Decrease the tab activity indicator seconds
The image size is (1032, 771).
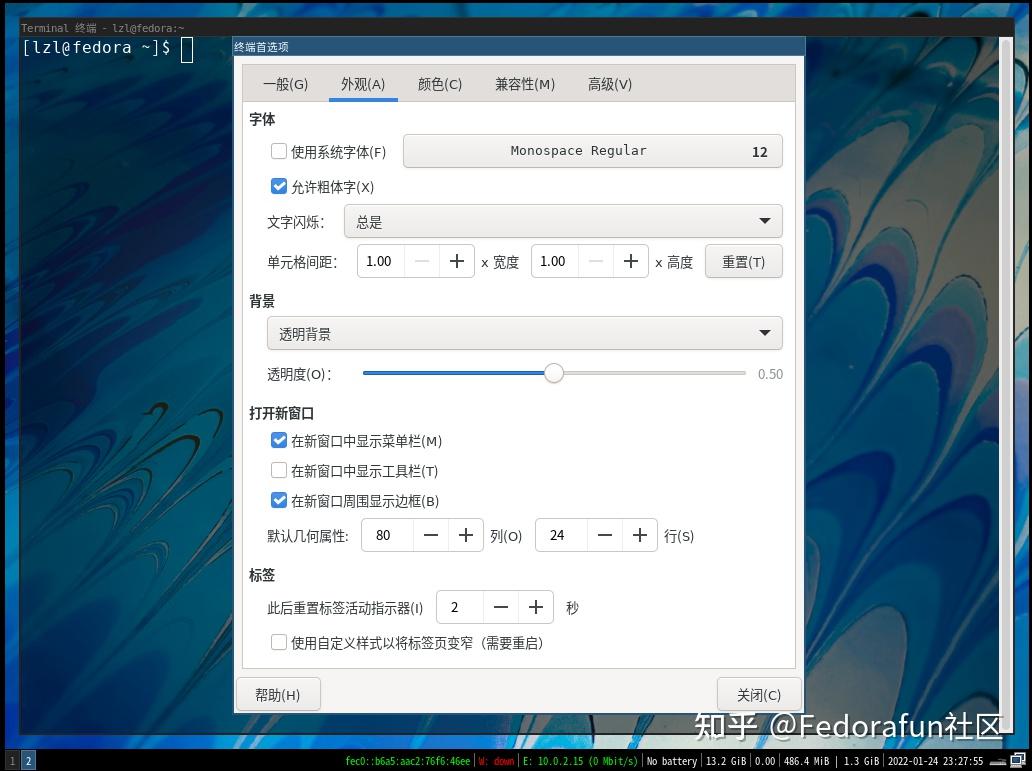coord(501,607)
